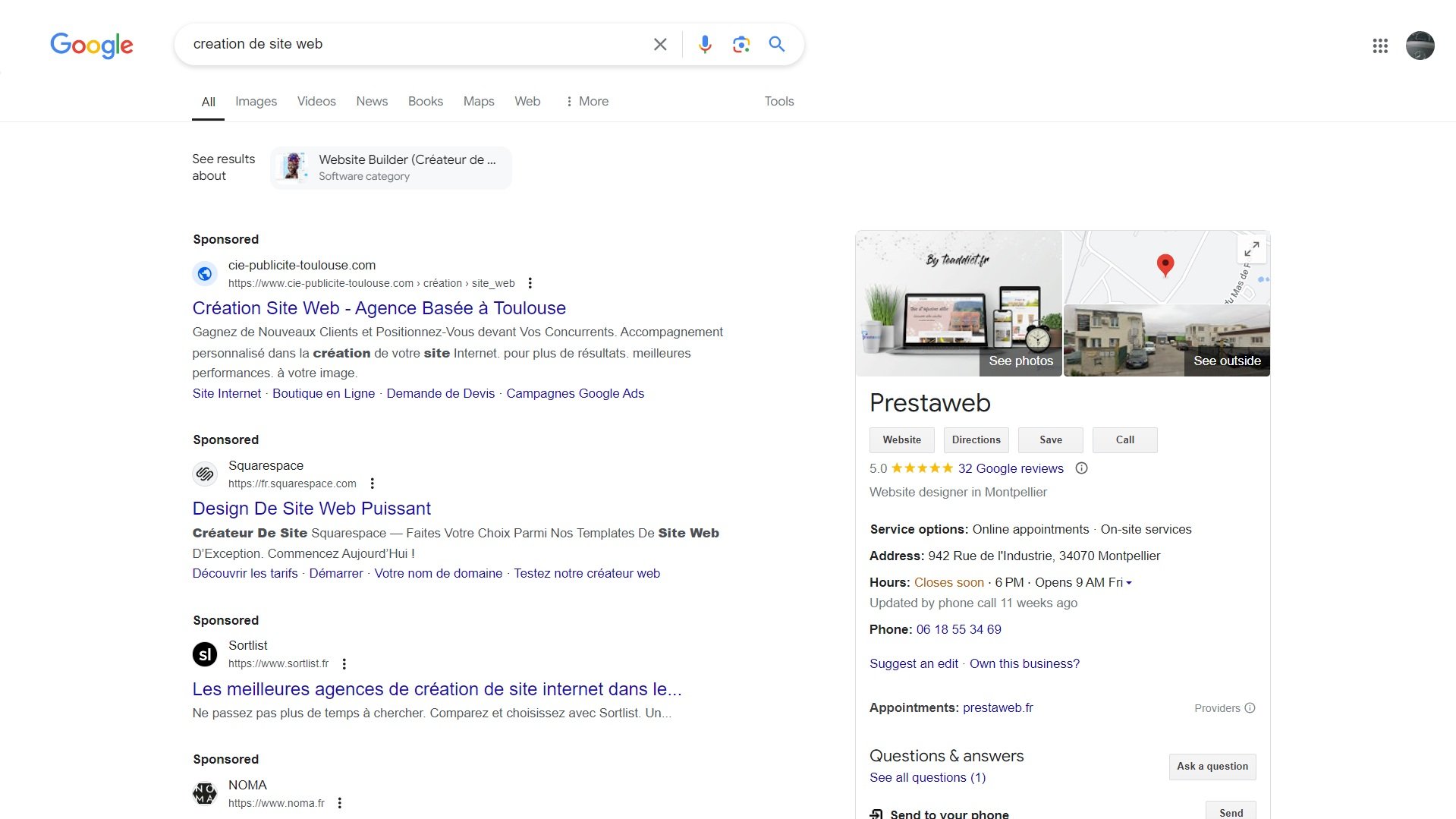Switch to the News tab

pos(372,102)
